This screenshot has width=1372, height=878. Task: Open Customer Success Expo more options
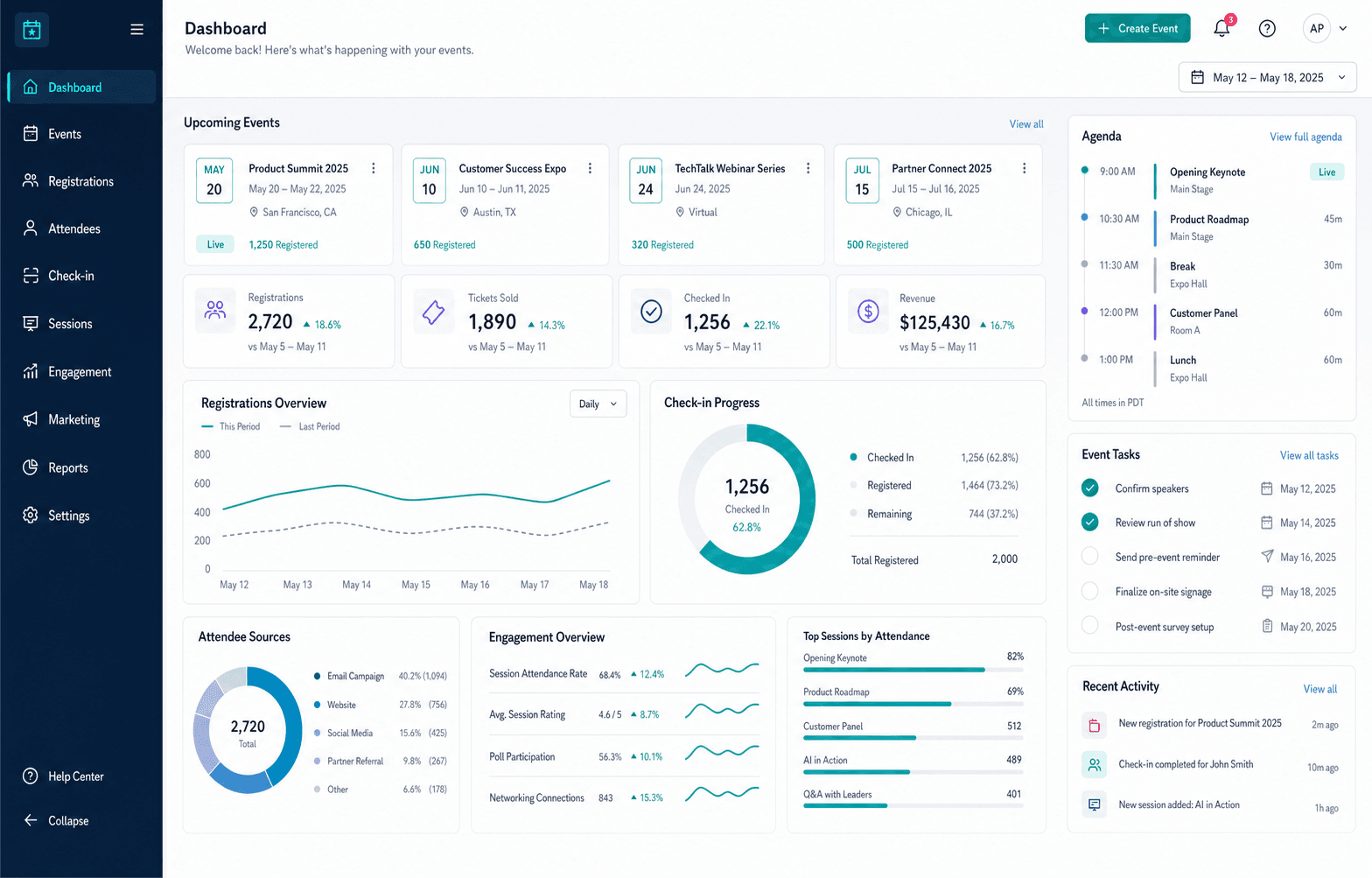coord(590,168)
